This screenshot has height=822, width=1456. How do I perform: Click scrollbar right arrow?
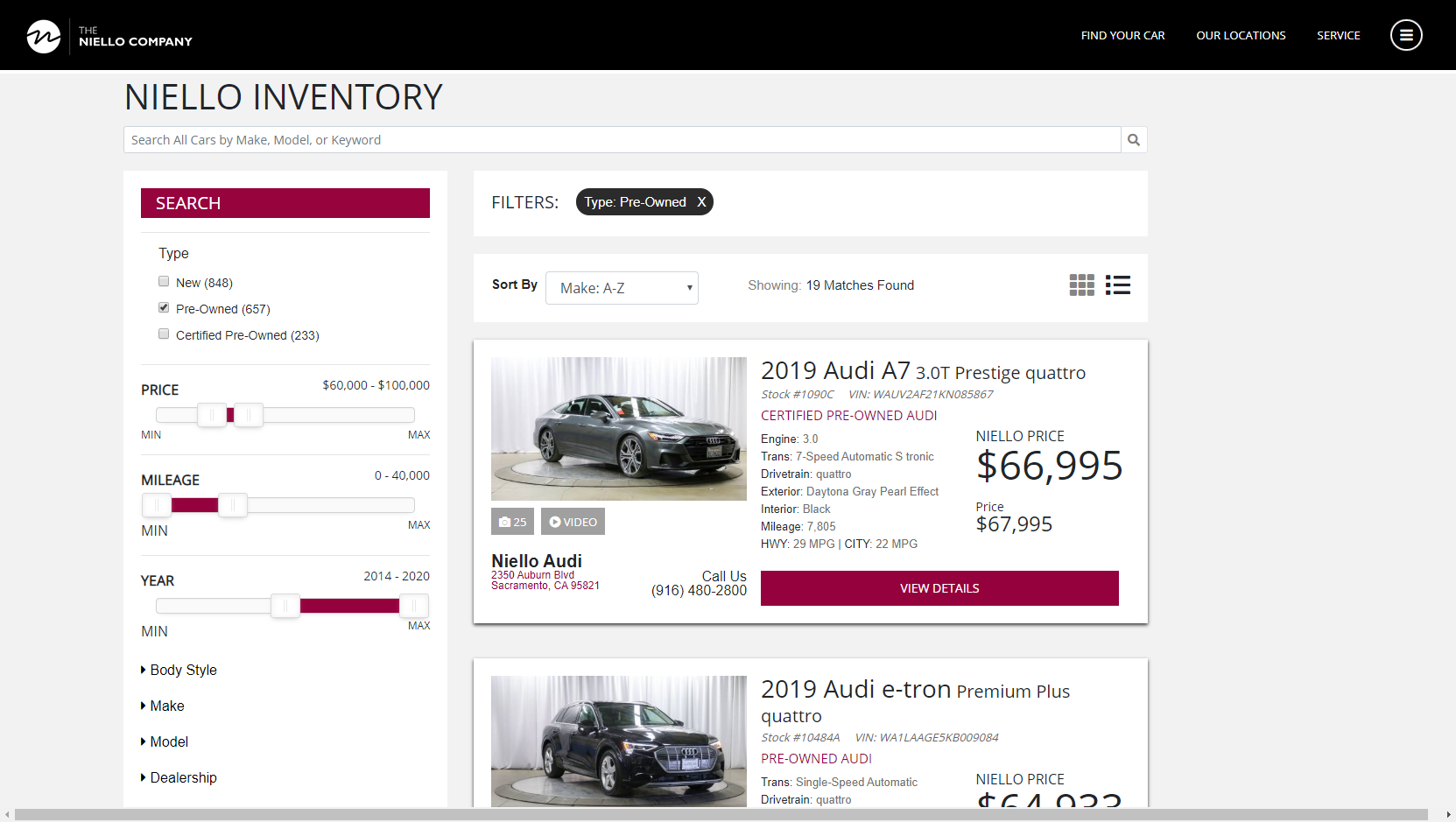(x=1448, y=815)
